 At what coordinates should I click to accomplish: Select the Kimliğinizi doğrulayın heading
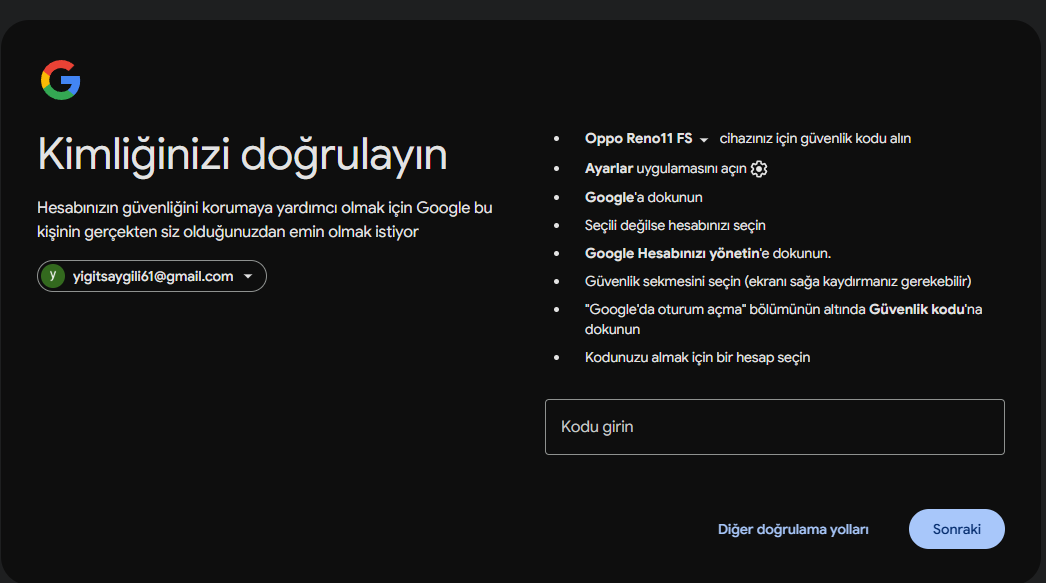[x=242, y=155]
